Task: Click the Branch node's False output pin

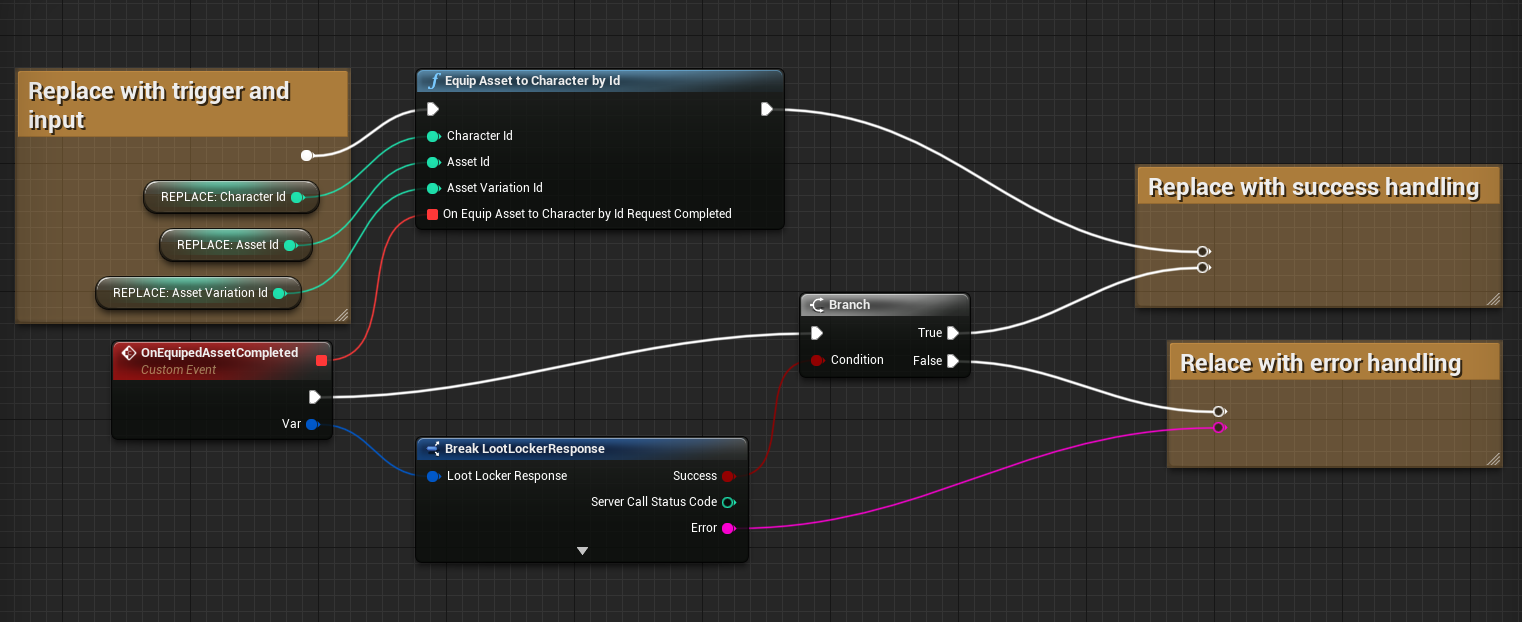Action: (x=953, y=361)
